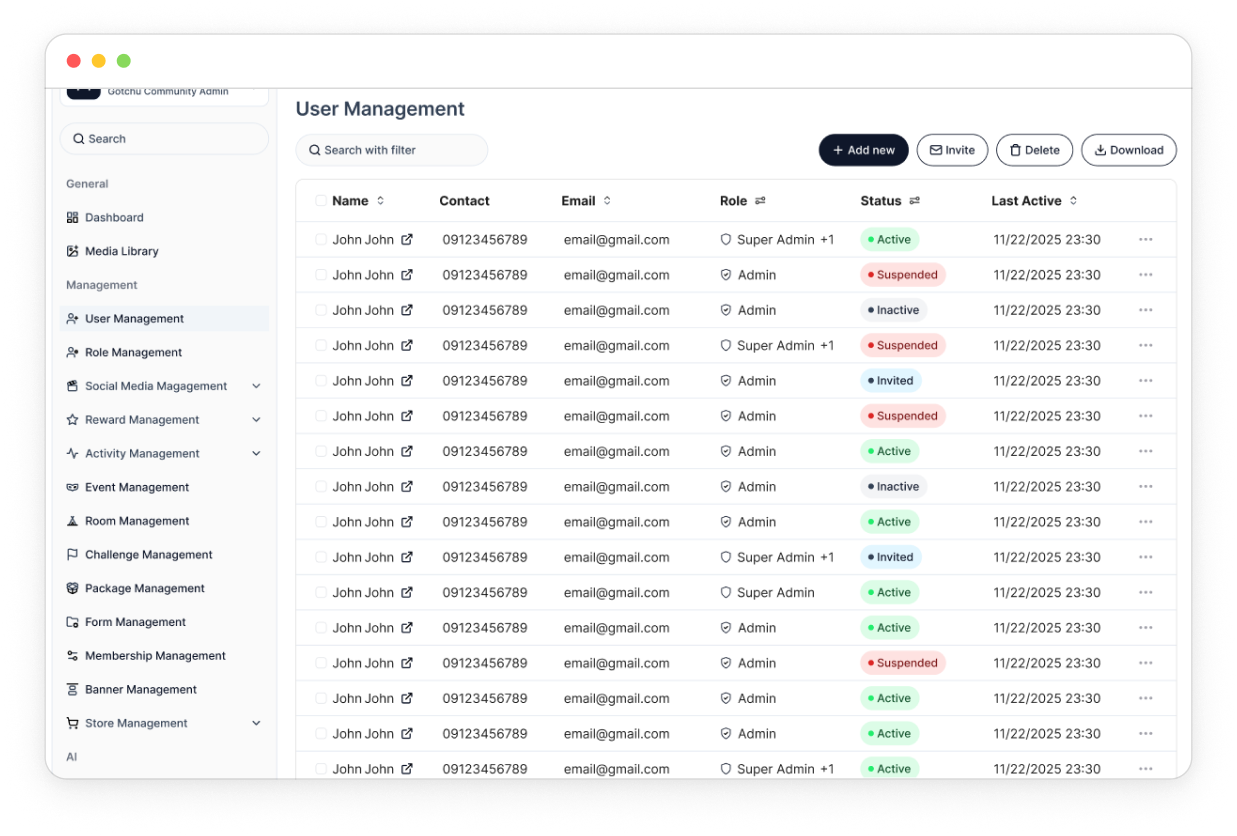1237x836 pixels.
Task: Click the Role column filter icon
Action: click(x=760, y=201)
